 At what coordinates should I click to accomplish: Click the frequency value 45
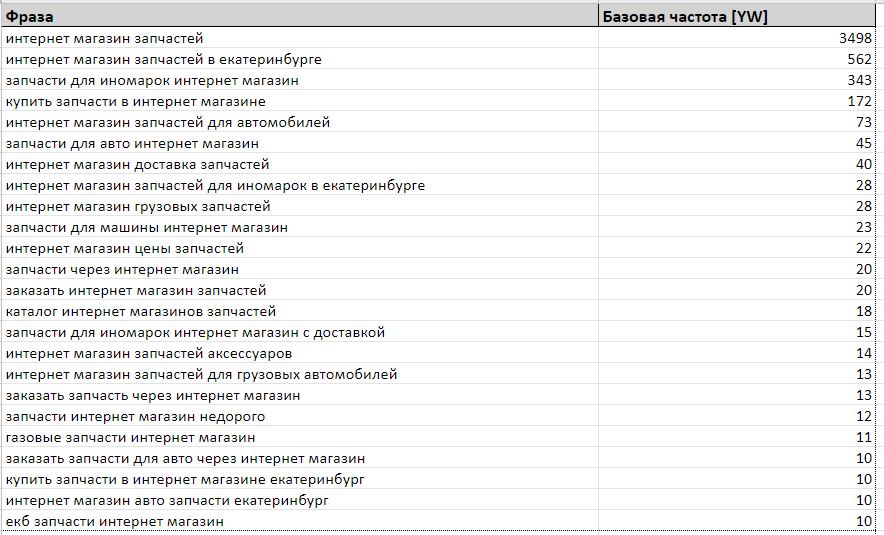(x=864, y=143)
